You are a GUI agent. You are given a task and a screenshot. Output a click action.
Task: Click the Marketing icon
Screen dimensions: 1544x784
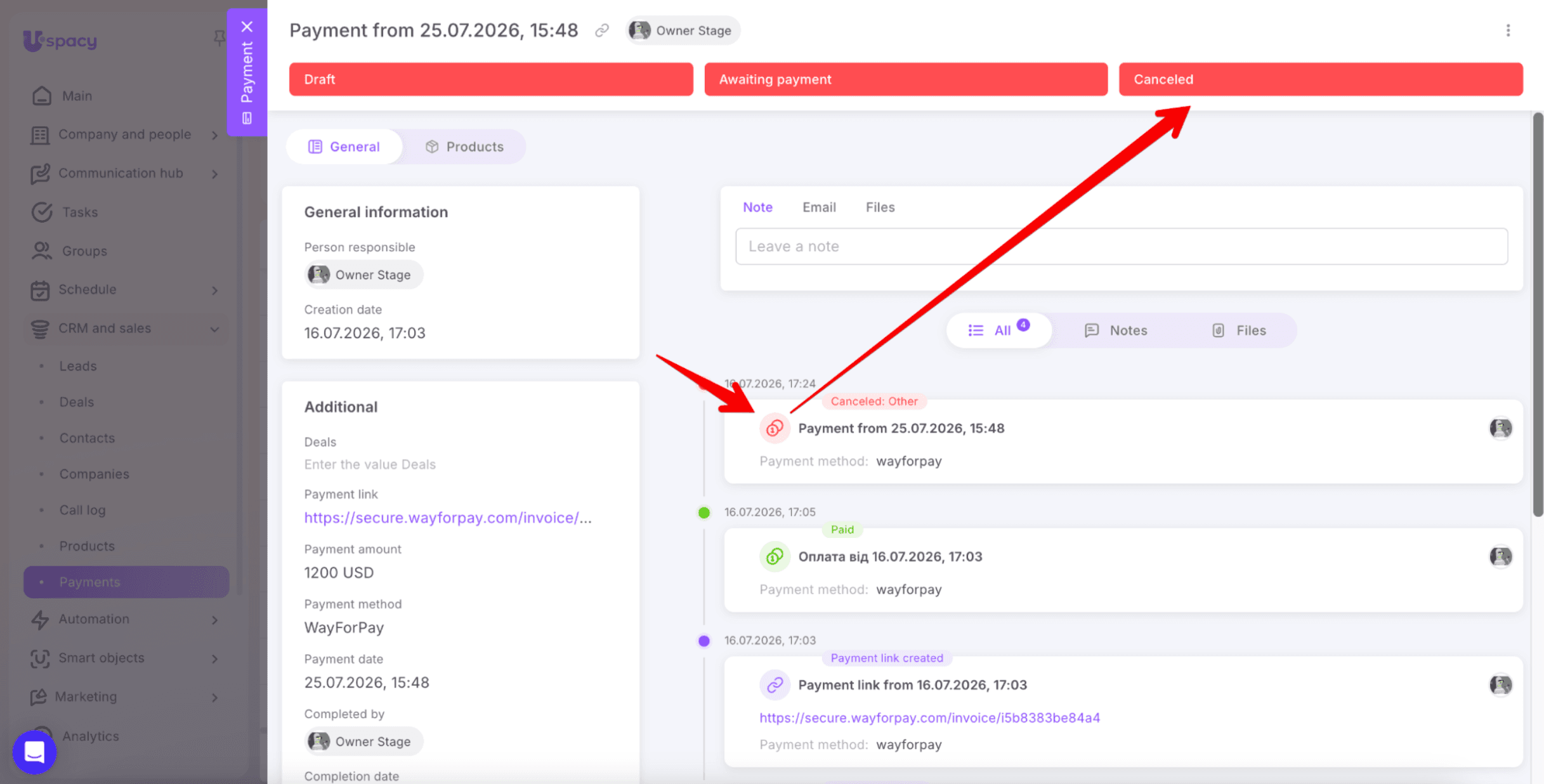(39, 697)
